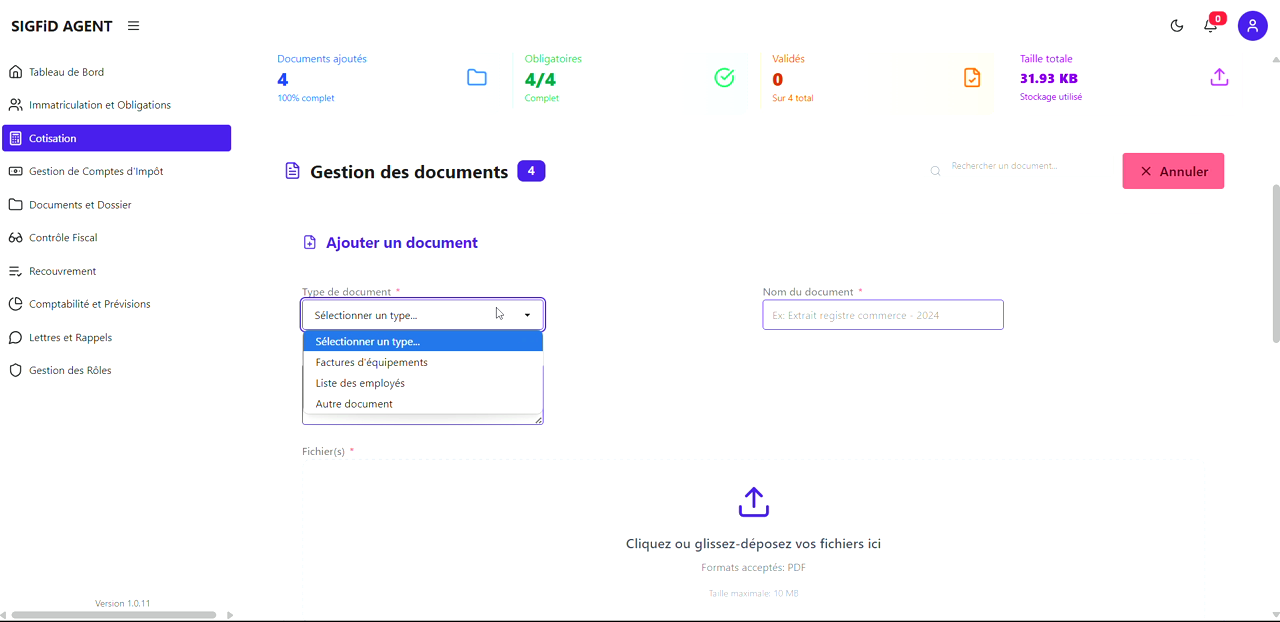Click the folder icon beside Documents ajoutés

coord(476,77)
